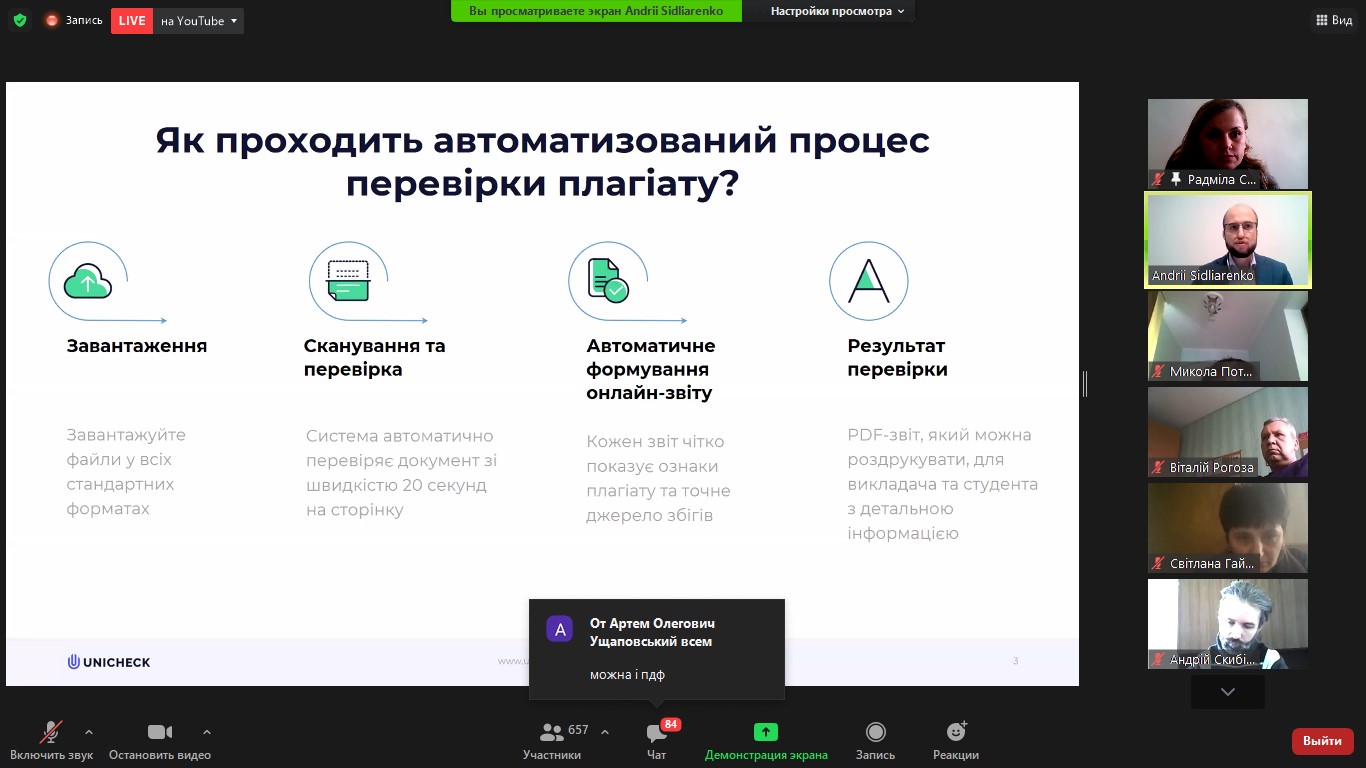Click slide text Завантажуйте файли у всіх форматах

click(x=126, y=472)
